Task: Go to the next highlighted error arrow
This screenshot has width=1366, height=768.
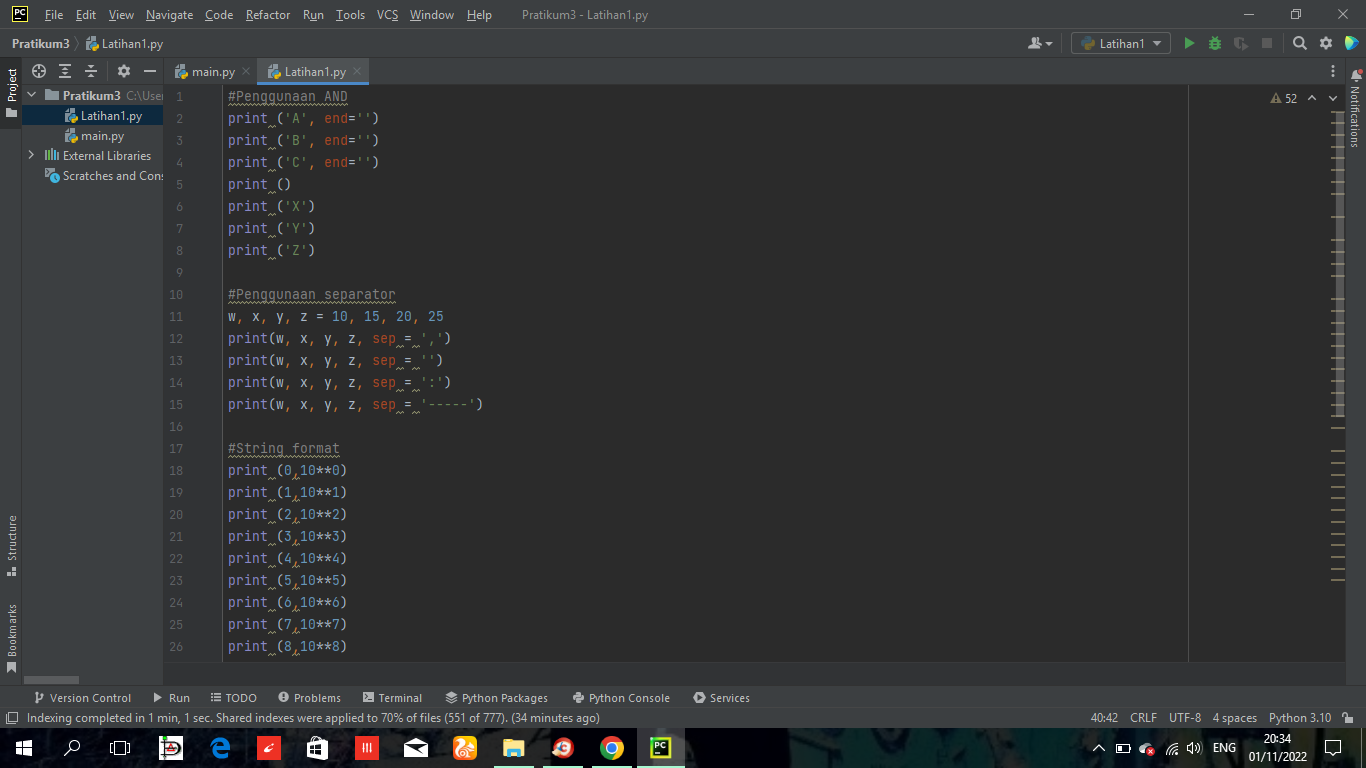Action: click(x=1333, y=98)
